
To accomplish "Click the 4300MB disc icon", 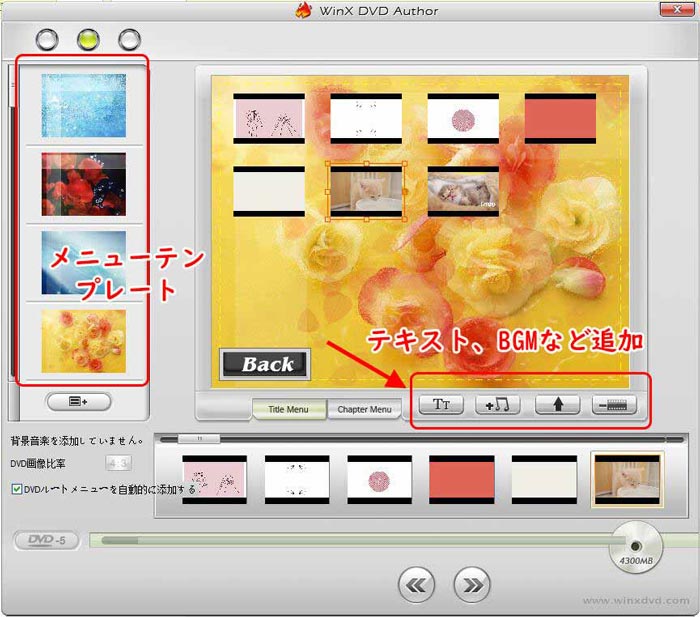I will 635,548.
